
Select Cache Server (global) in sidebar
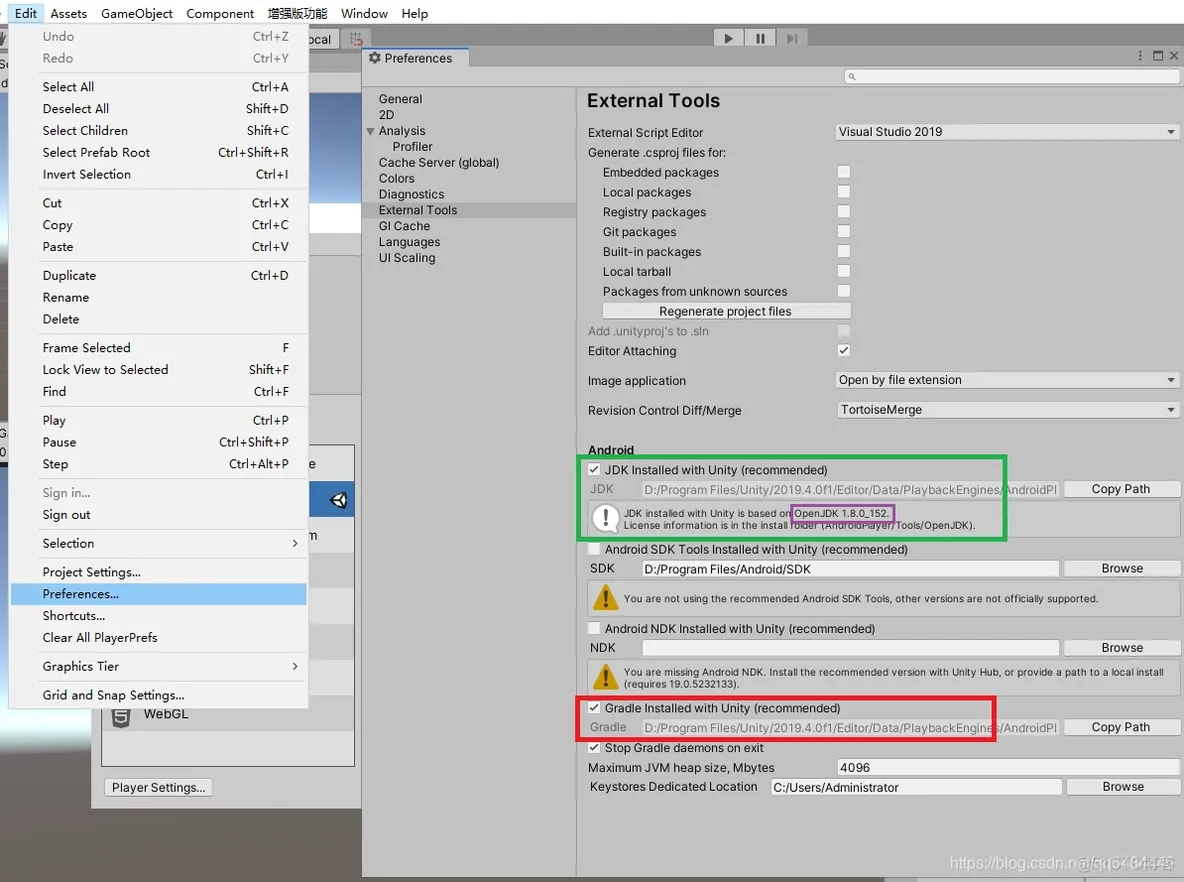click(439, 162)
